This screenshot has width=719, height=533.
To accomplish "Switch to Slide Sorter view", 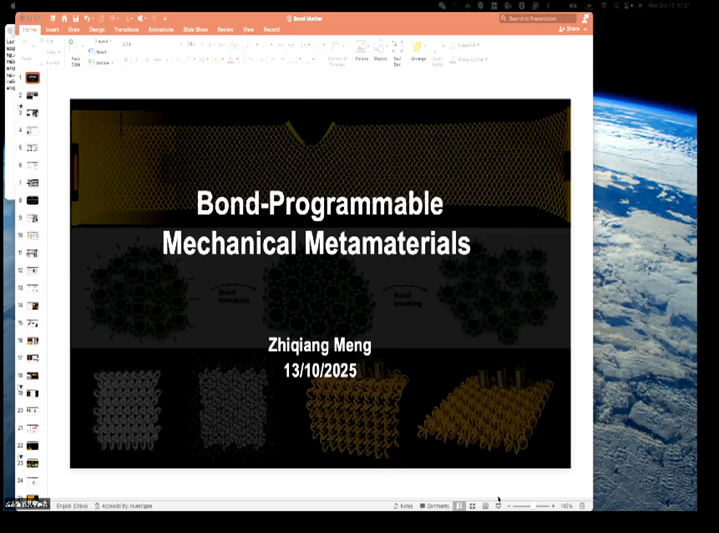I will pyautogui.click(x=472, y=506).
